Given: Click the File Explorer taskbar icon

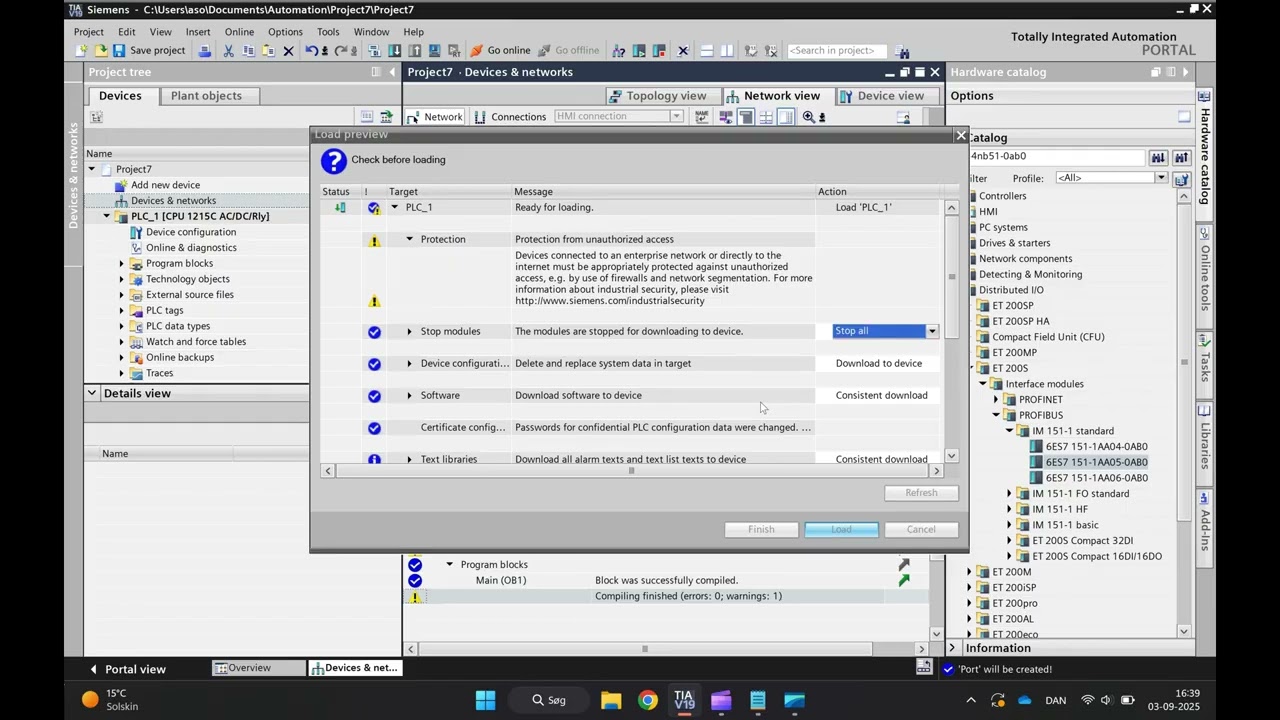Looking at the screenshot, I should pyautogui.click(x=611, y=700).
